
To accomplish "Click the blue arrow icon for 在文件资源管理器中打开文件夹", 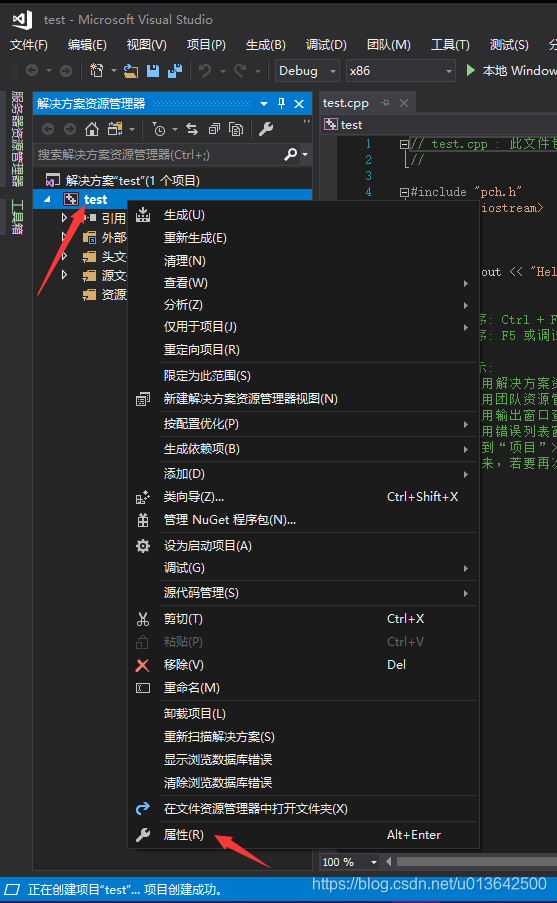I will tap(143, 809).
